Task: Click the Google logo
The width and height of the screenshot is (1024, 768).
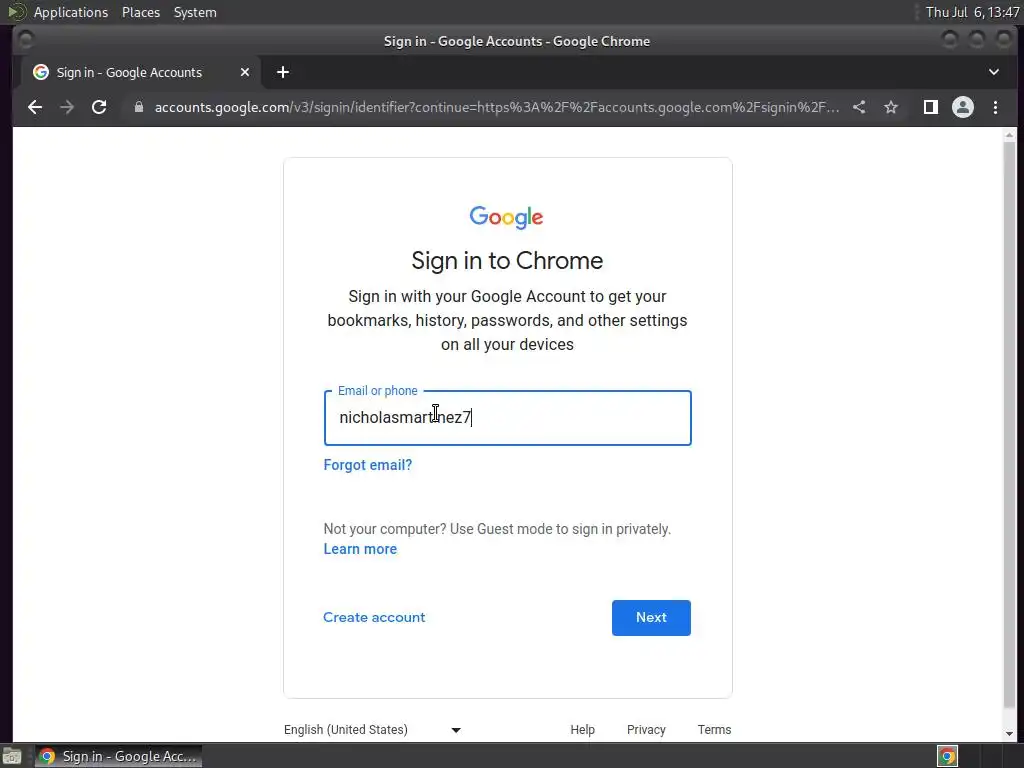Action: (x=507, y=217)
